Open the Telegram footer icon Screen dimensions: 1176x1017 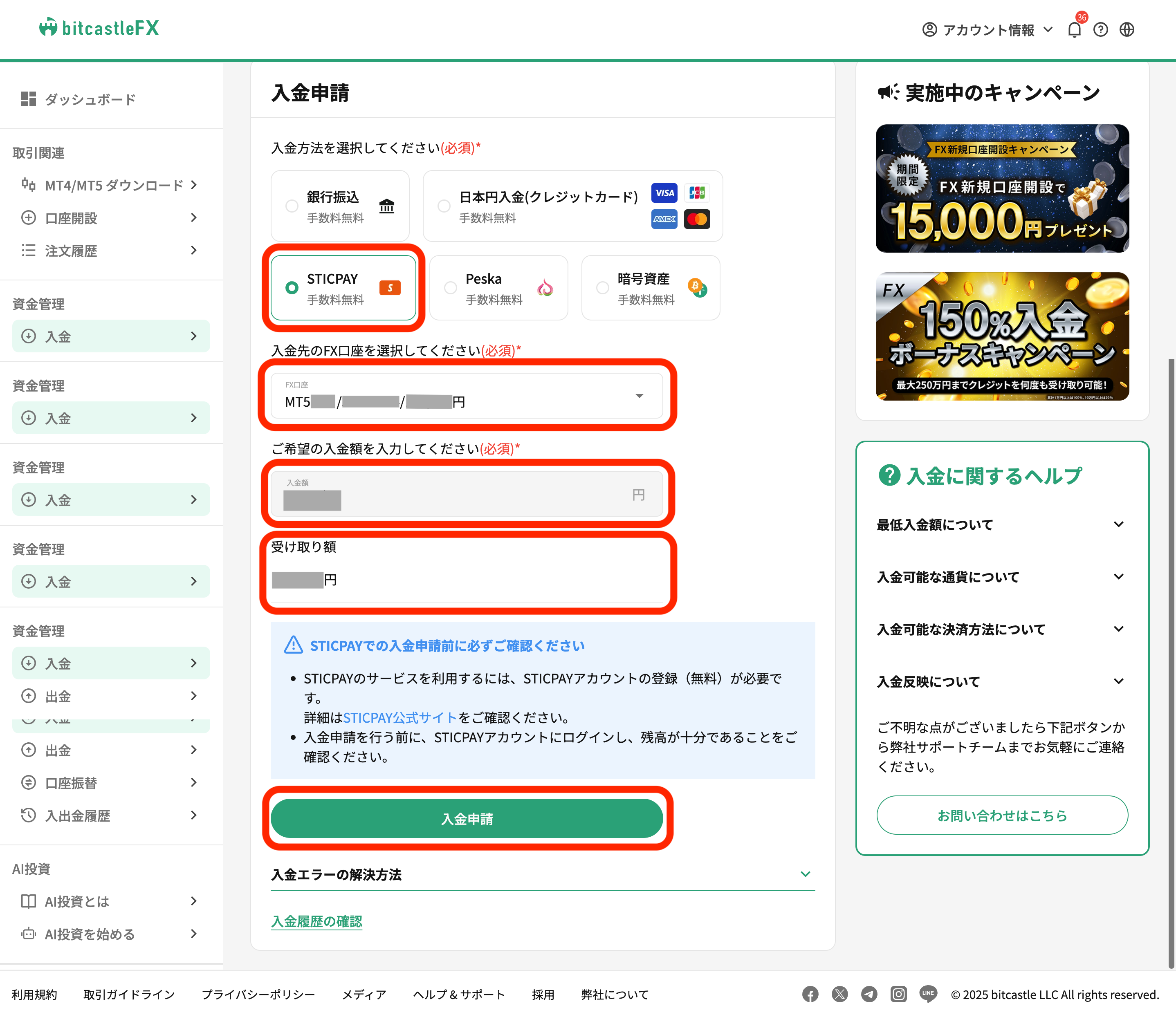[x=869, y=994]
